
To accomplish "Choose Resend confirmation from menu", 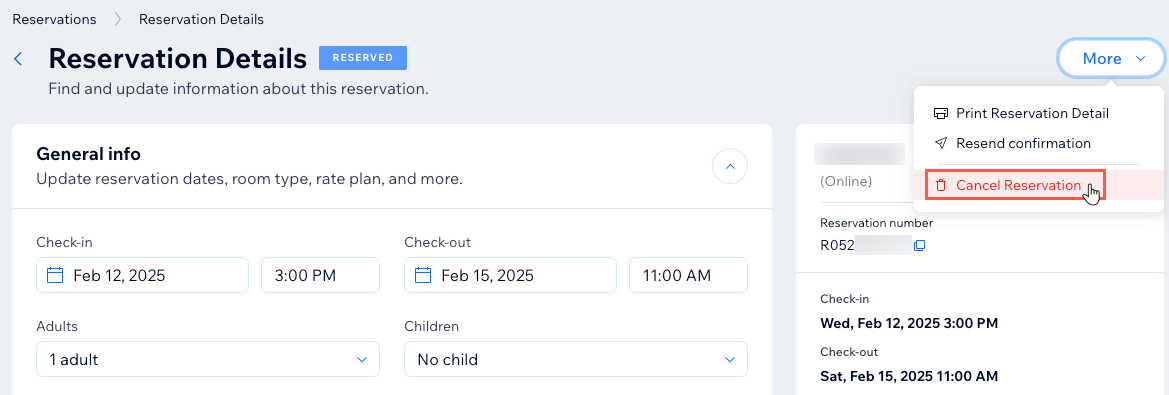I will pos(1023,143).
